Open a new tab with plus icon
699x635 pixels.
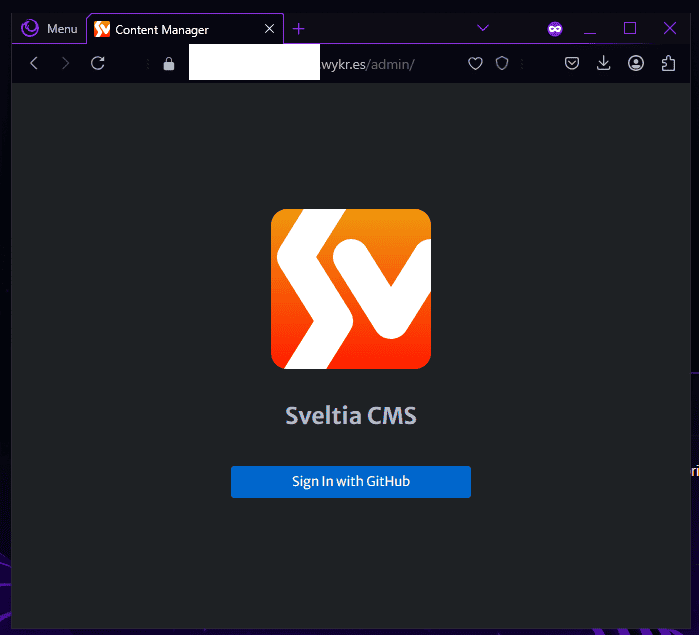[298, 29]
